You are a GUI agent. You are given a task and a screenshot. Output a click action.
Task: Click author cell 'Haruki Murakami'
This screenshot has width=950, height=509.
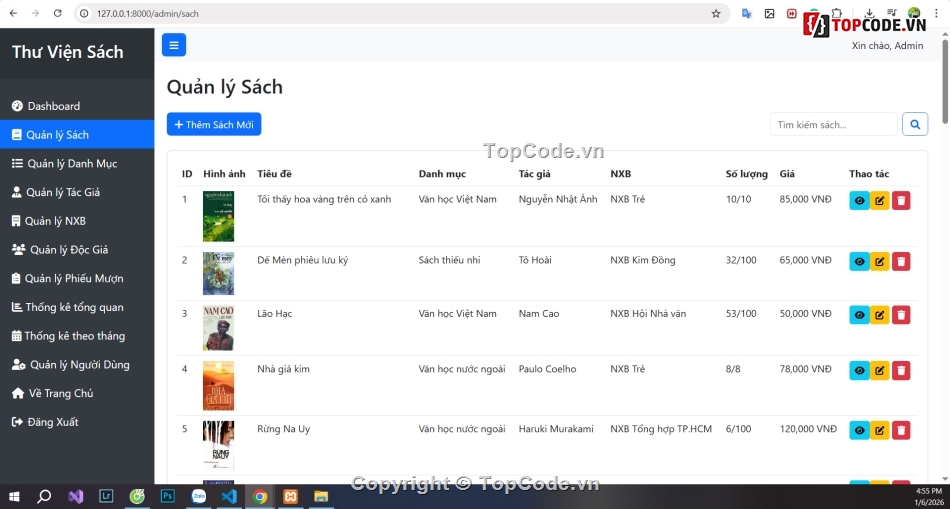point(556,429)
